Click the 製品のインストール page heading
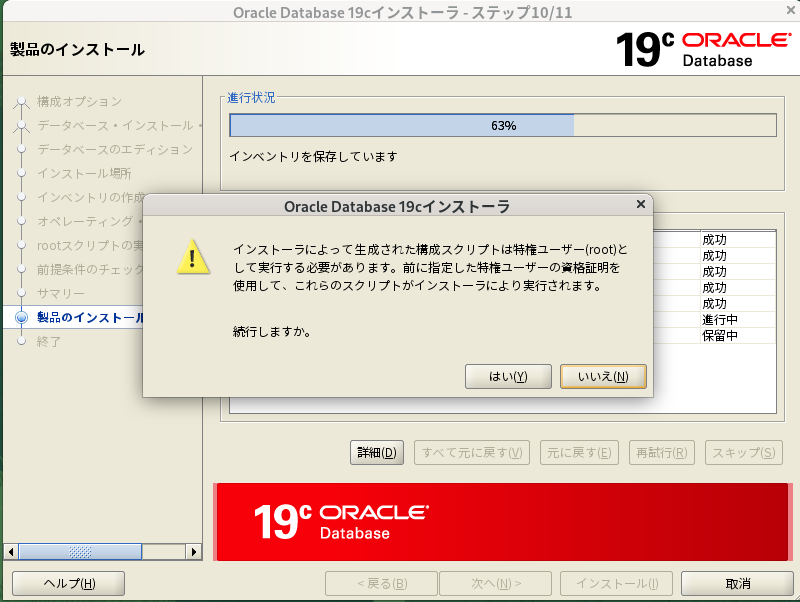 (x=78, y=49)
